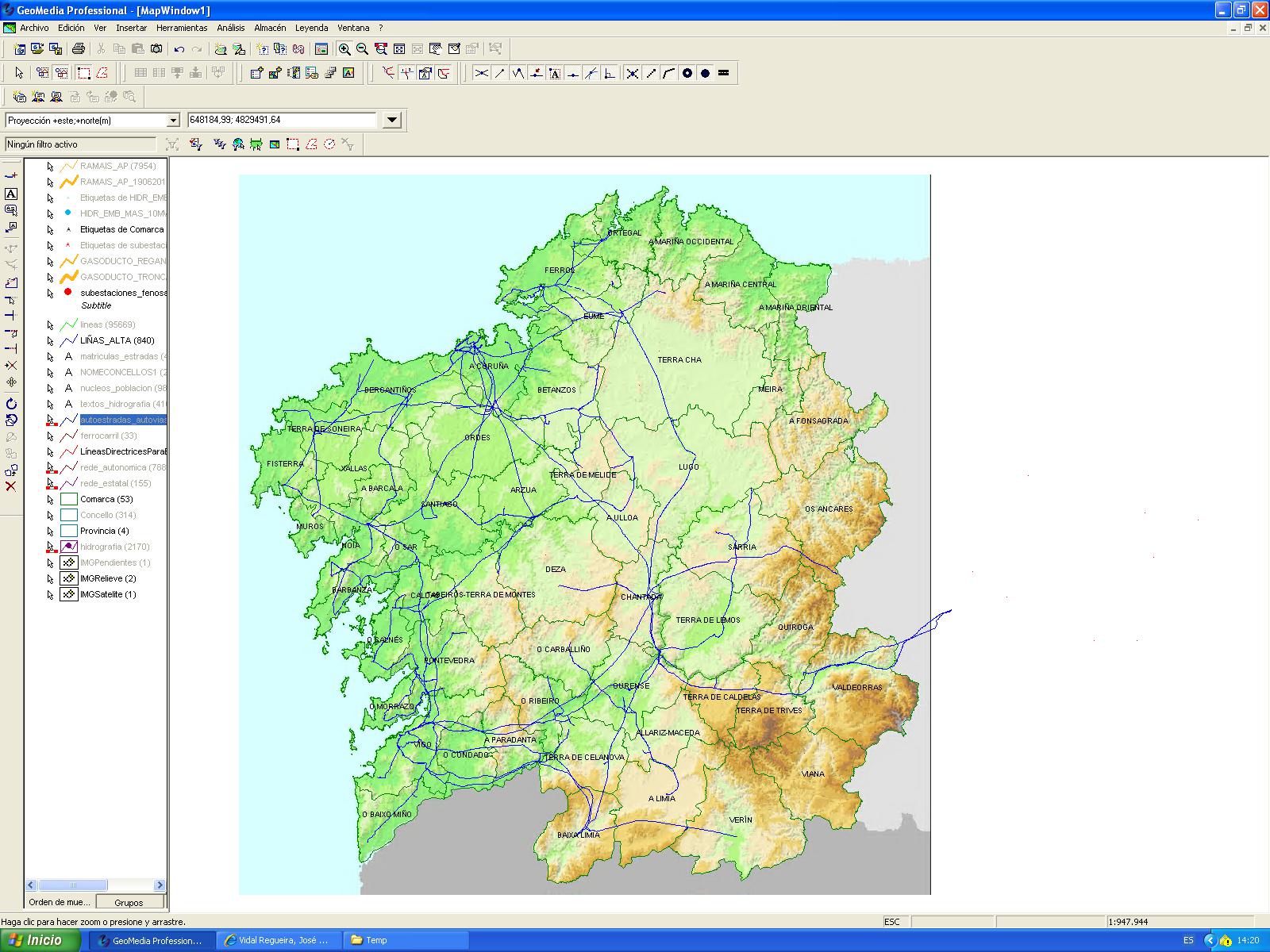Click the coordinate input field 648184,99
This screenshot has height=952, width=1270.
(282, 121)
